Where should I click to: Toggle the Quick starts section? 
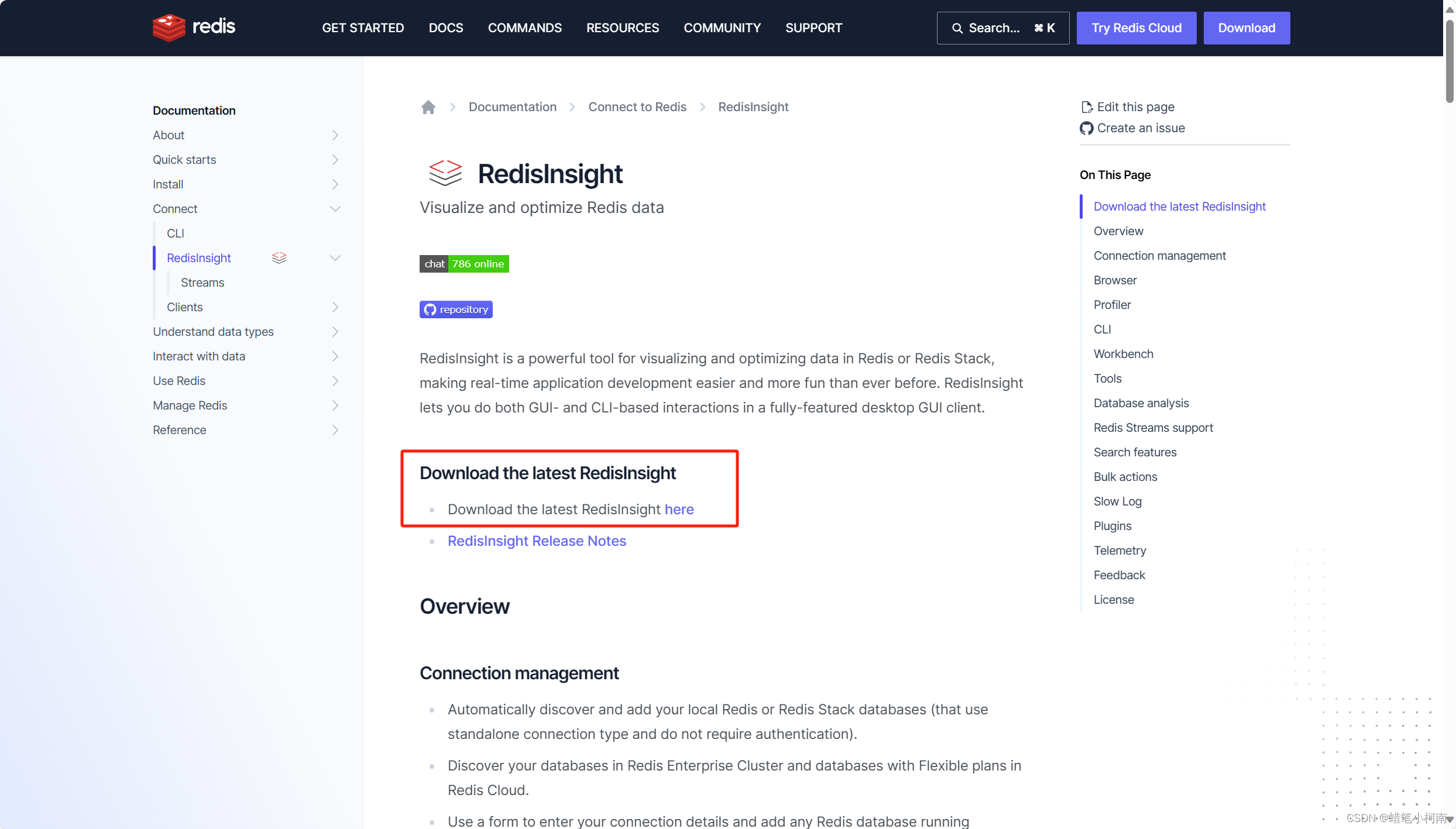click(335, 159)
